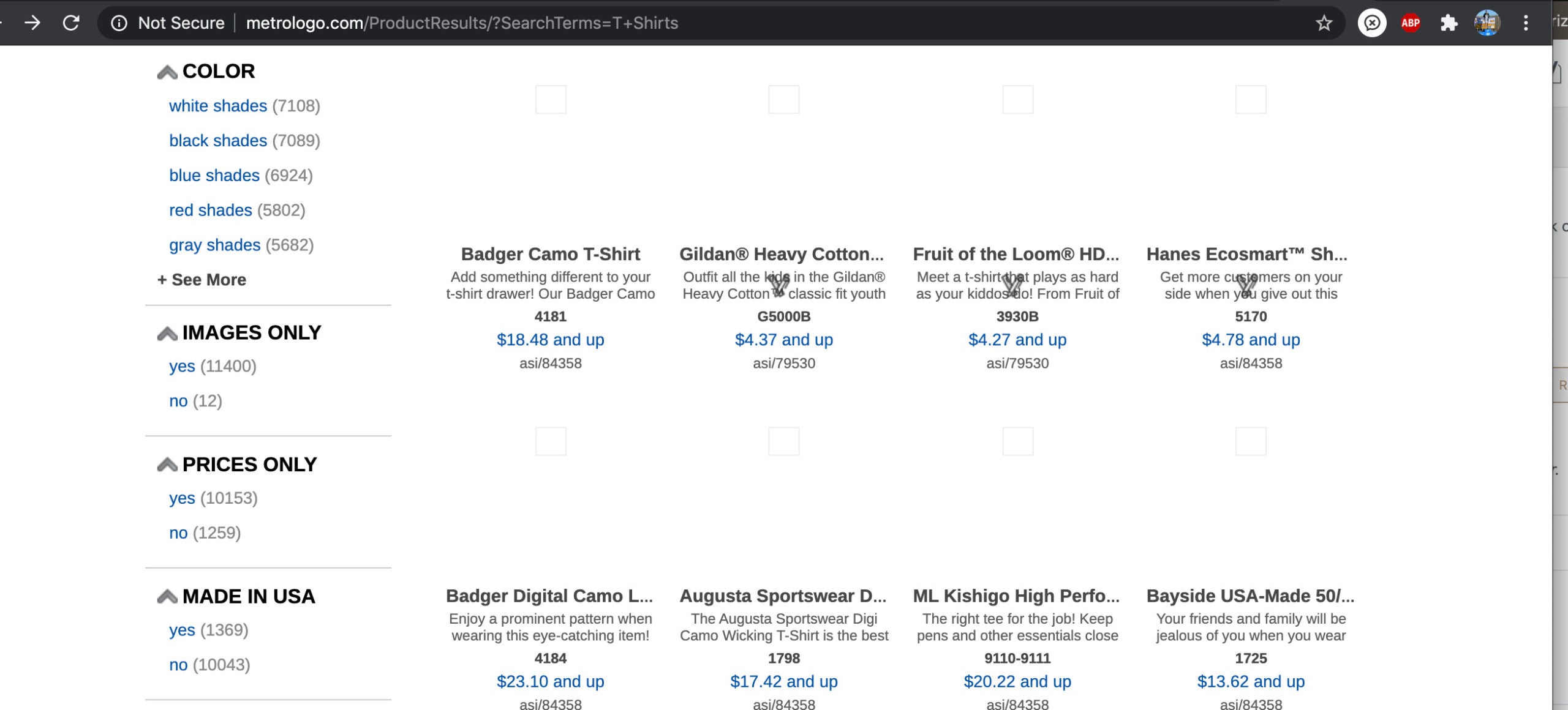The height and width of the screenshot is (710, 1568).
Task: Open the Chrome three-dot menu
Action: [1526, 23]
